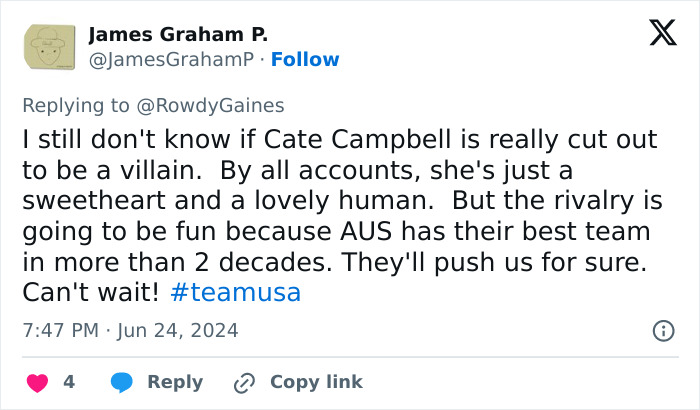The height and width of the screenshot is (410, 700).
Task: Visit the @JamesGrahamP handle
Action: [171, 60]
